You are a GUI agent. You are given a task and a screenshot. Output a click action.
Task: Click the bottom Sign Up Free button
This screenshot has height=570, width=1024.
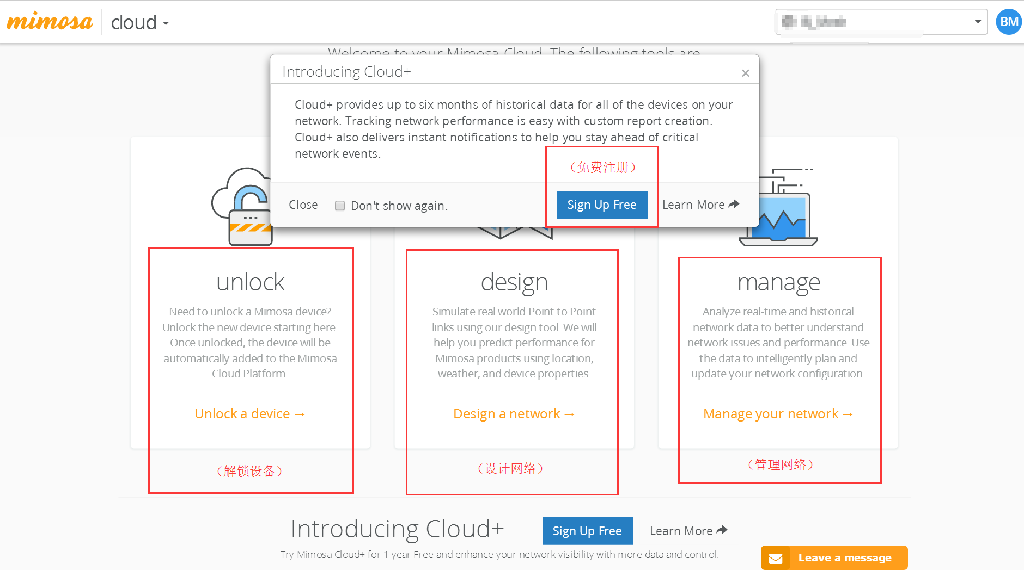tap(587, 531)
